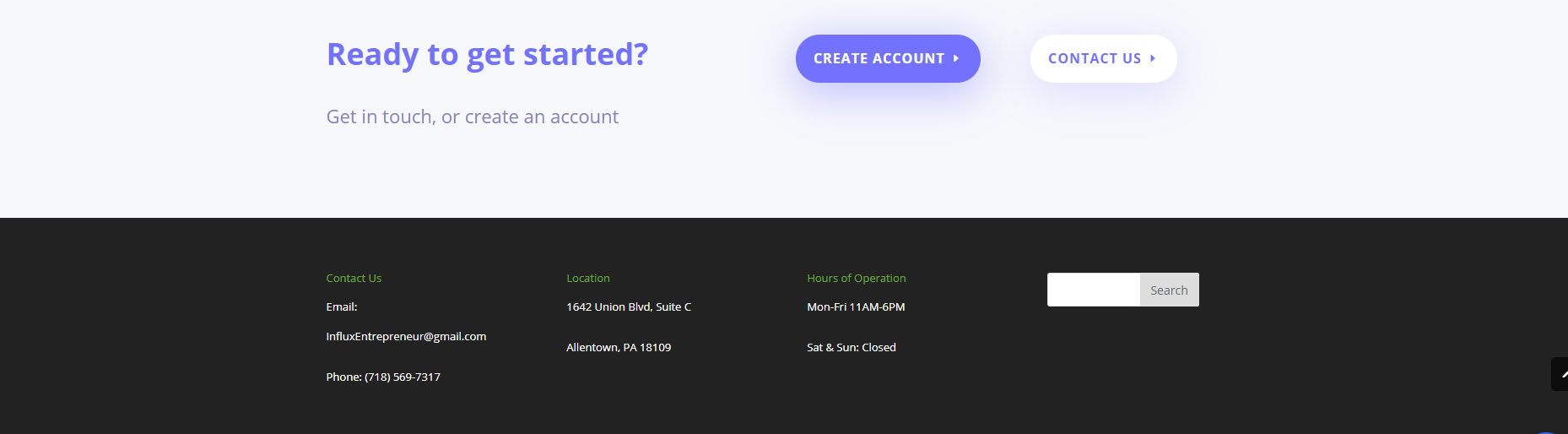Click the Sat & Sun: Closed text

pos(851,347)
